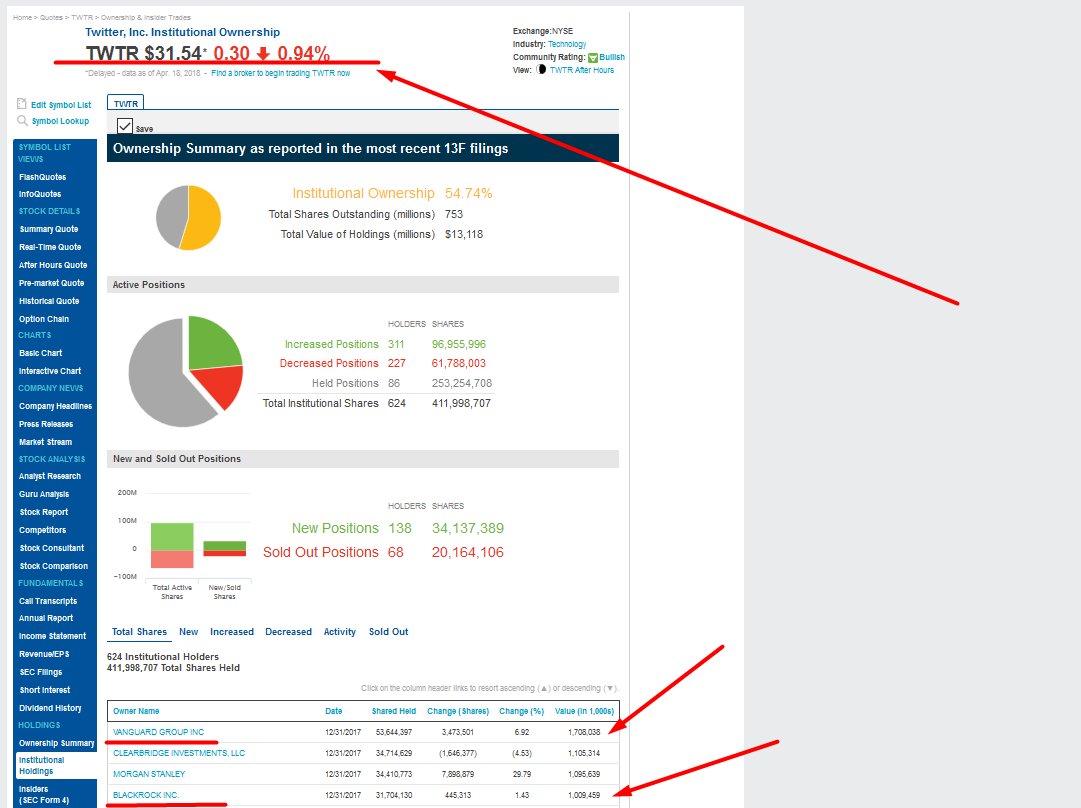The height and width of the screenshot is (808, 1081).
Task: Open Ownership Summary sidebar item
Action: point(57,743)
